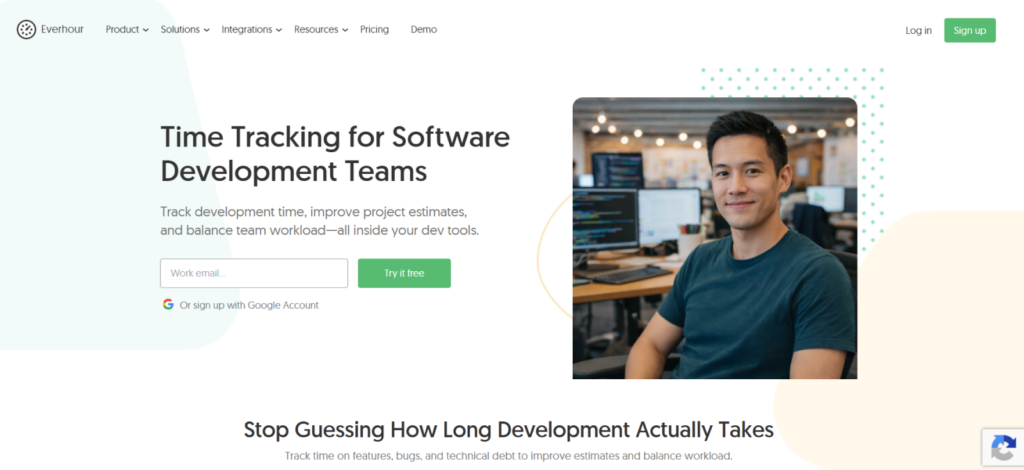Click the Everhour logo icon
This screenshot has width=1024, height=470.
(26, 29)
